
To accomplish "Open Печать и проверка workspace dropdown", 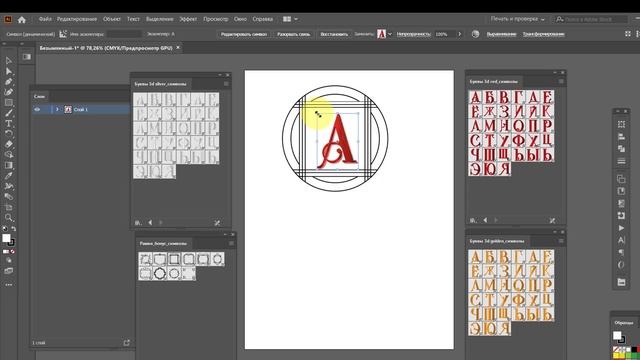I will click(x=518, y=19).
